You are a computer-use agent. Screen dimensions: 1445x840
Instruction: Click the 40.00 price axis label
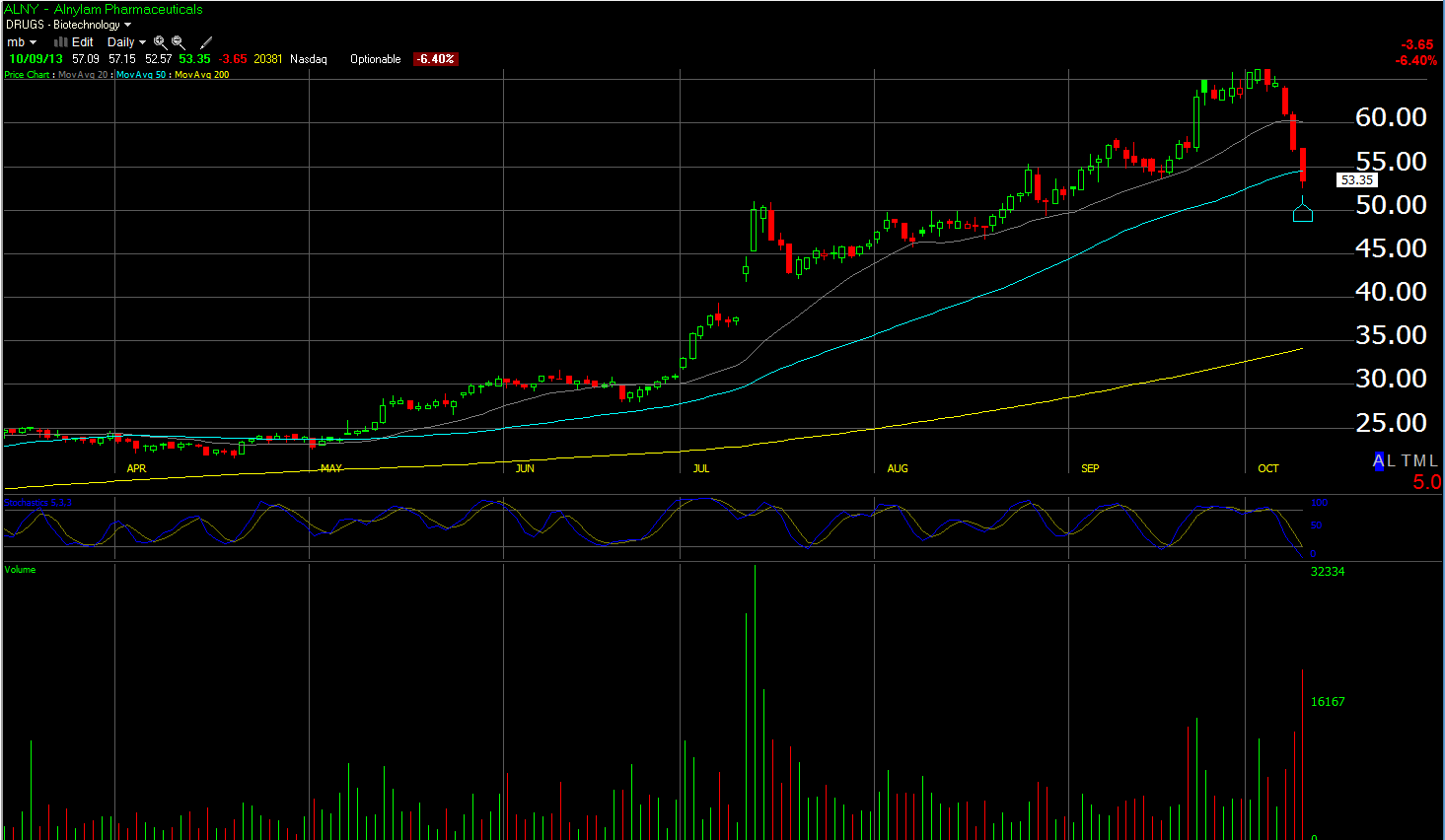coord(1391,292)
